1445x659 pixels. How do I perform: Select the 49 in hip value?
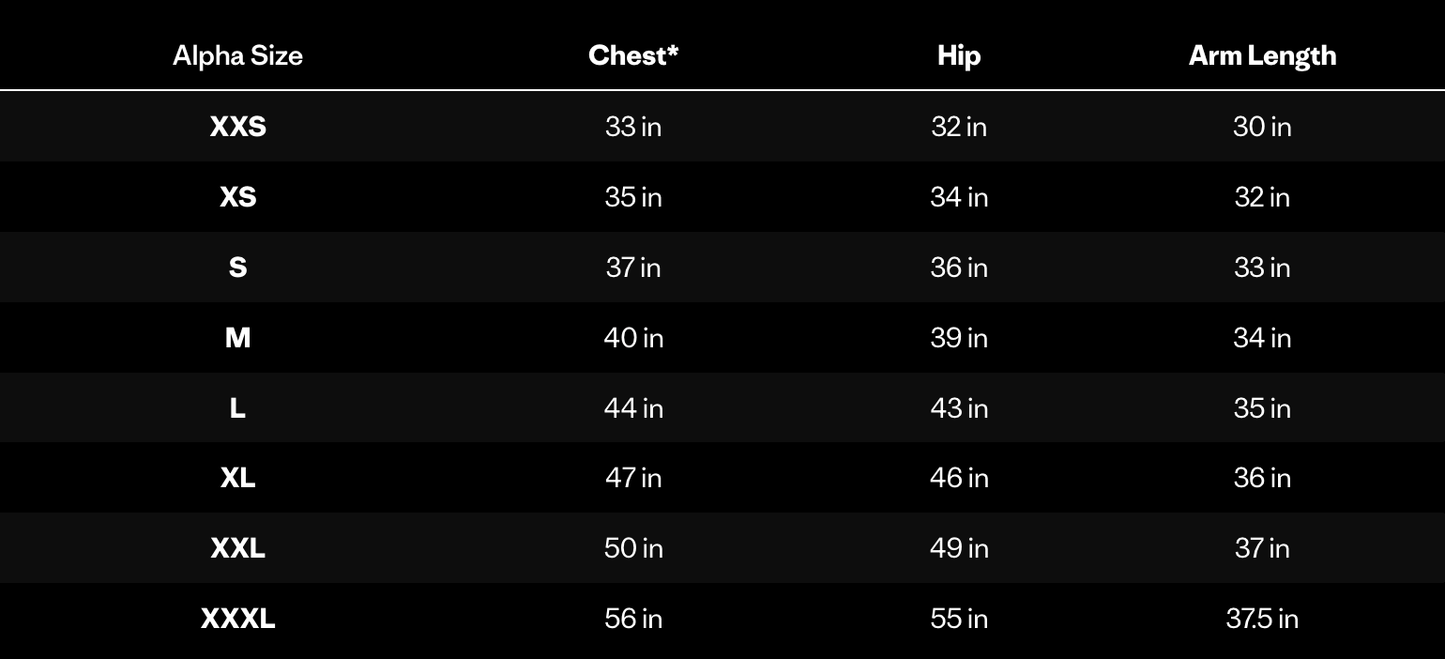(x=959, y=548)
